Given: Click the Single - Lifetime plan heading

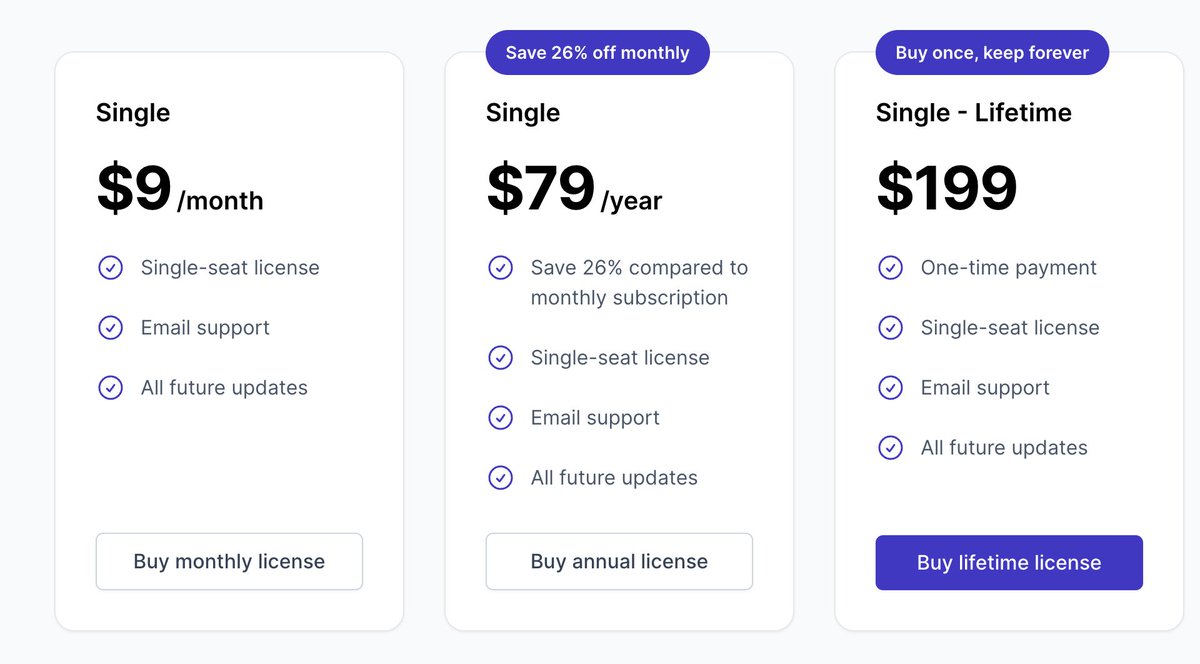Looking at the screenshot, I should (x=974, y=112).
